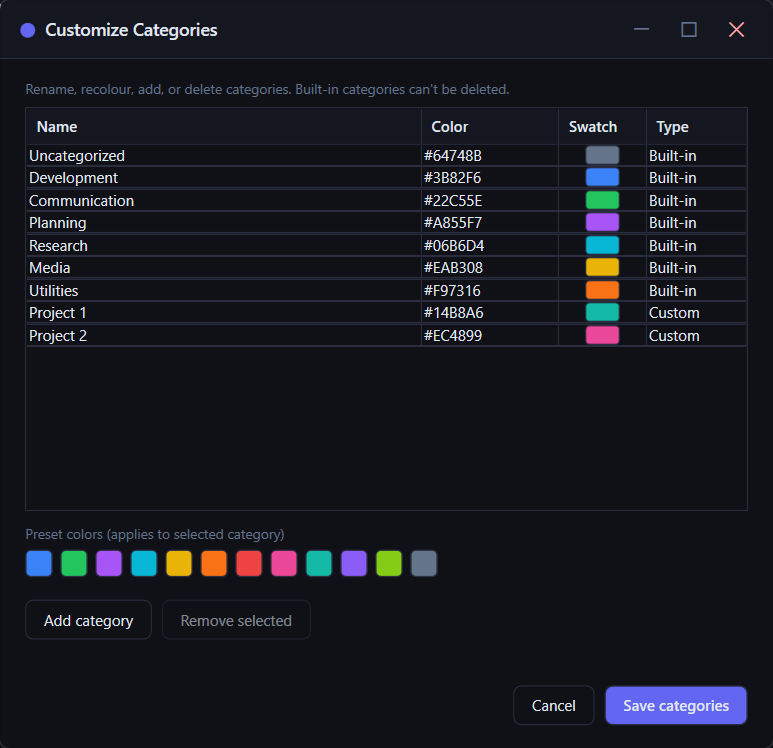
Task: Click the Type column header
Action: [697, 126]
